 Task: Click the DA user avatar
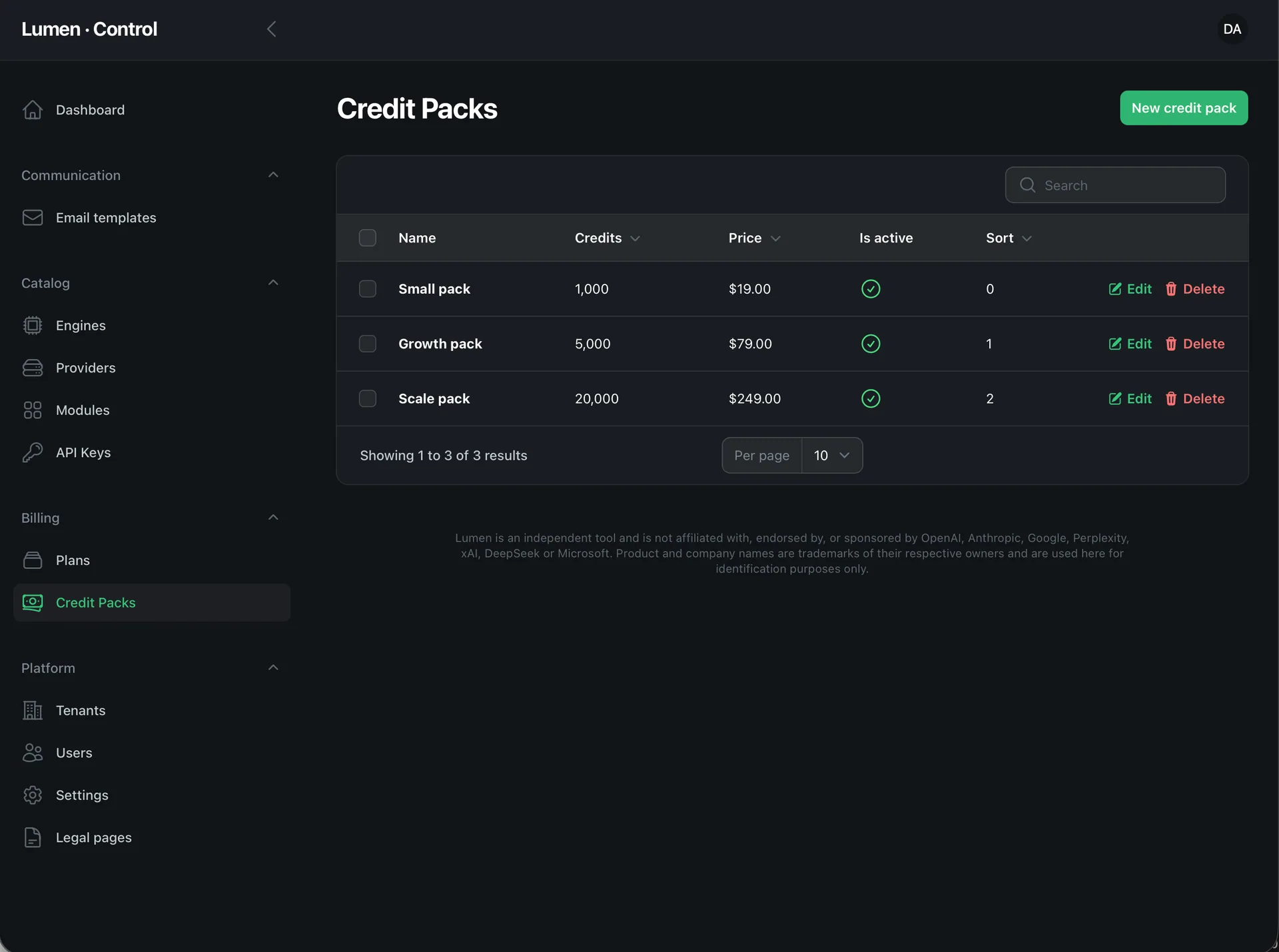1232,29
